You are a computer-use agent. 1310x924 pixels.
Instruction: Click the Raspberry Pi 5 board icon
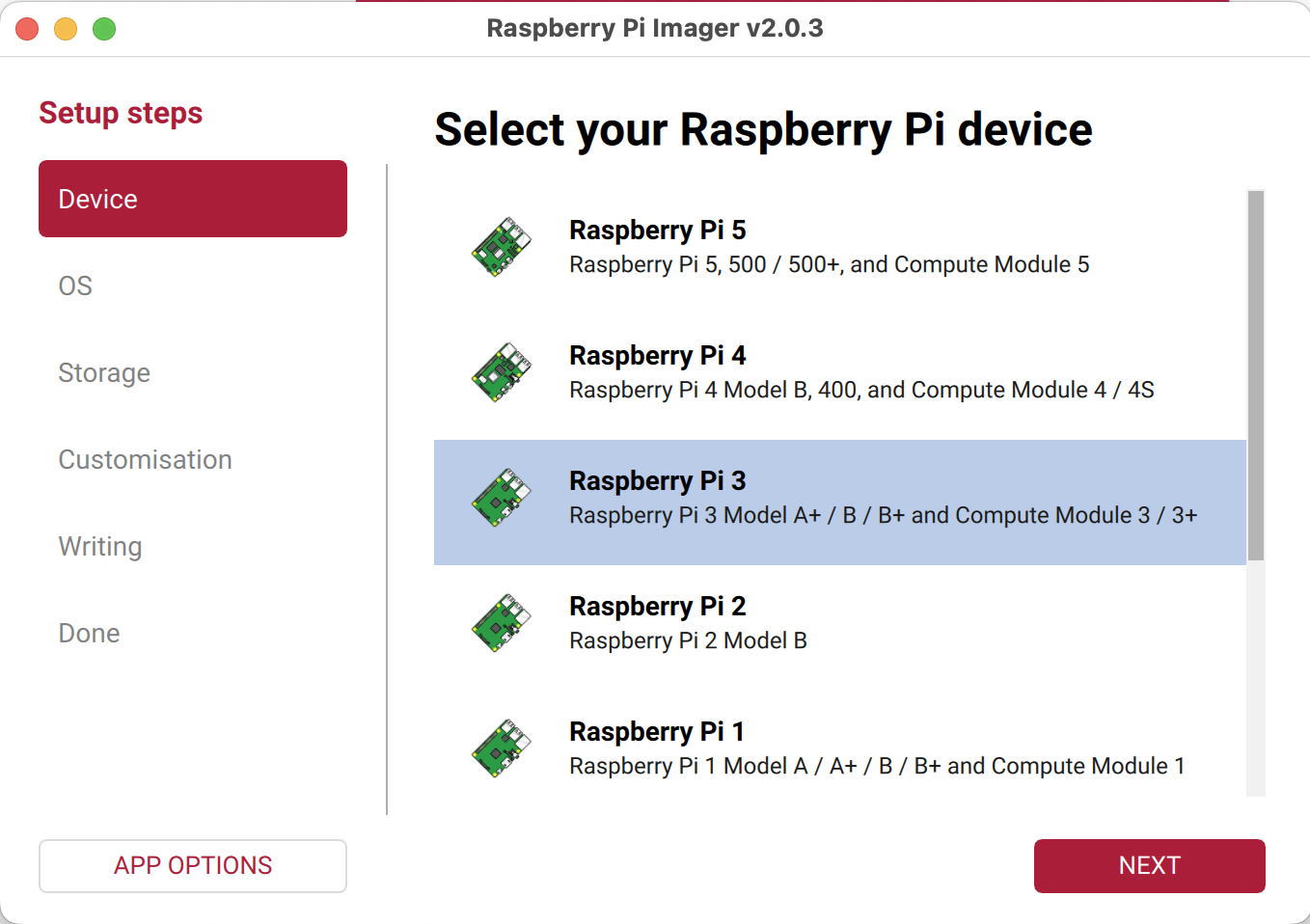click(502, 247)
